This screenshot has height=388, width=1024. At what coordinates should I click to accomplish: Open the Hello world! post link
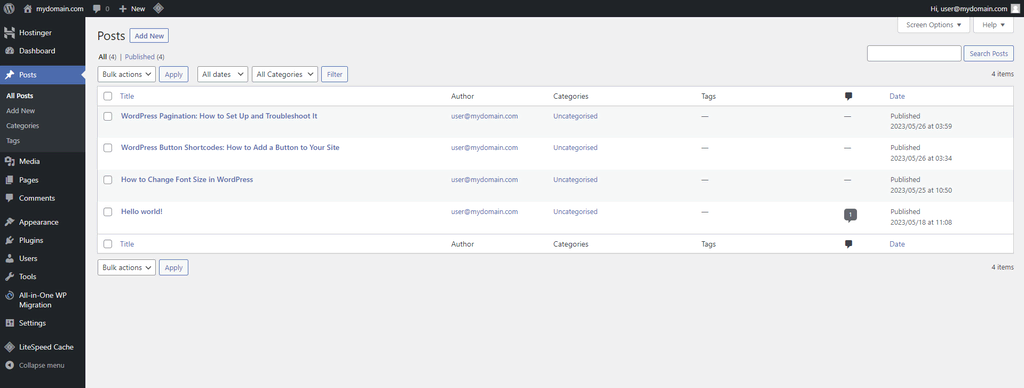pos(142,212)
